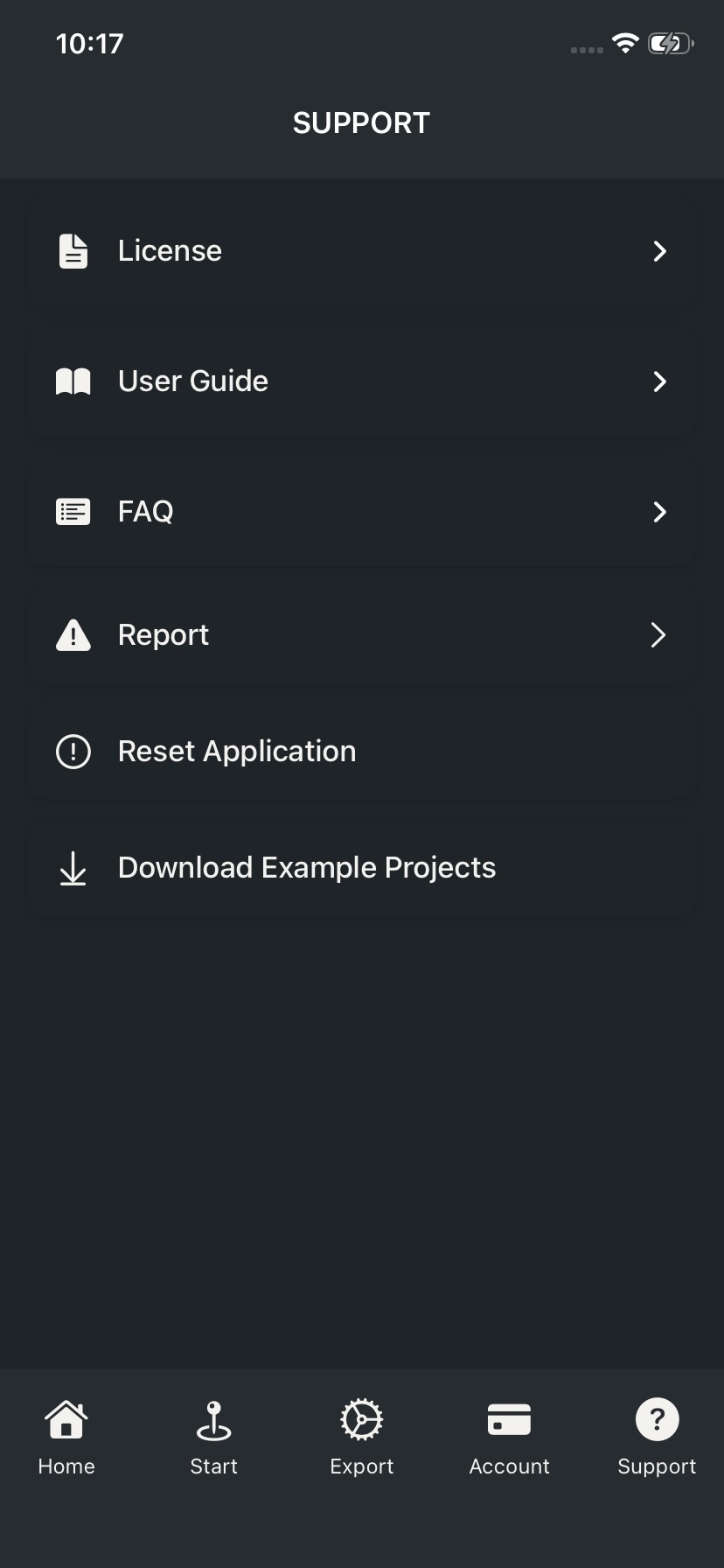The image size is (724, 1568).
Task: Tap the Start joystick icon
Action: (214, 1419)
